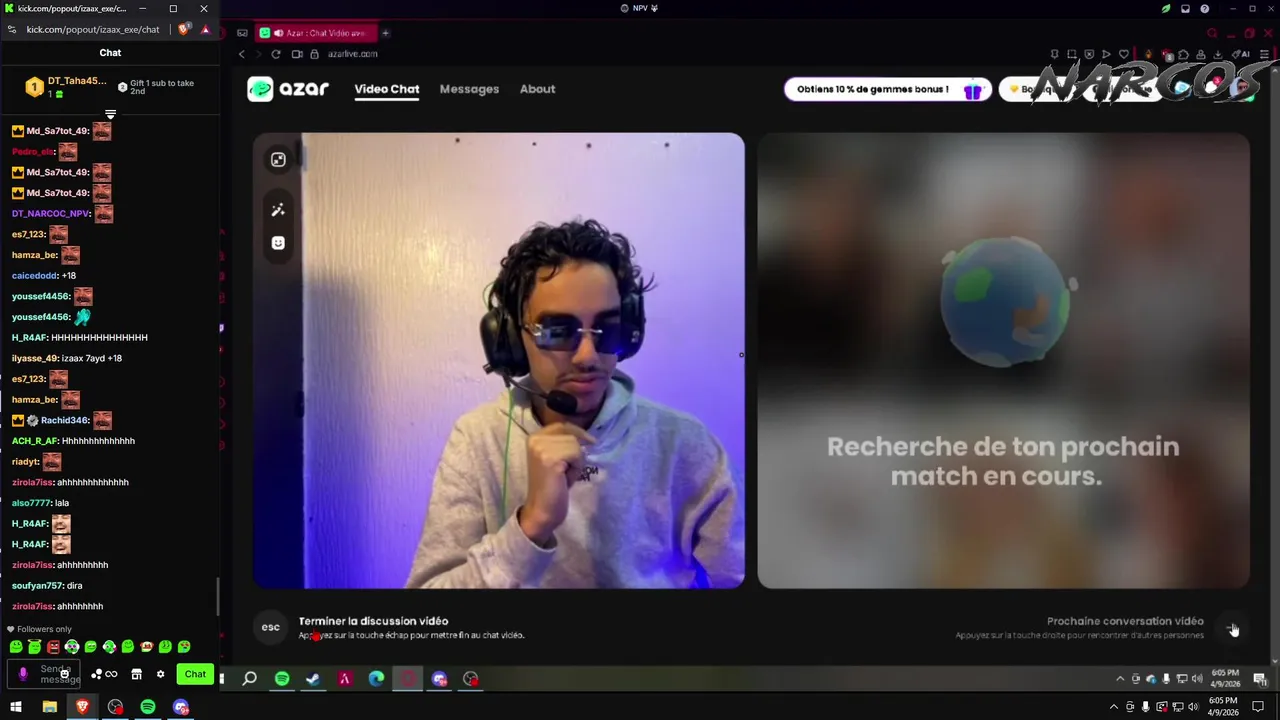Screen dimensions: 1280x720
Task: Collapse the leaderboard chevron in Kick chat
Action: tap(110, 114)
